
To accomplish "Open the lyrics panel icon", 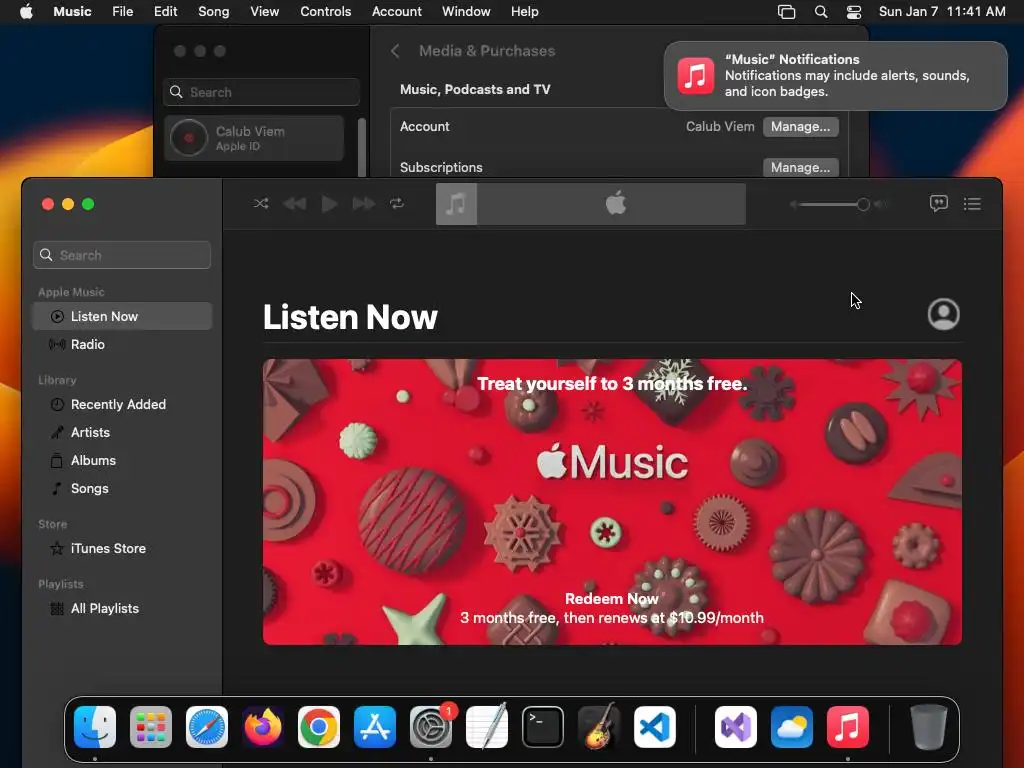I will coord(938,204).
